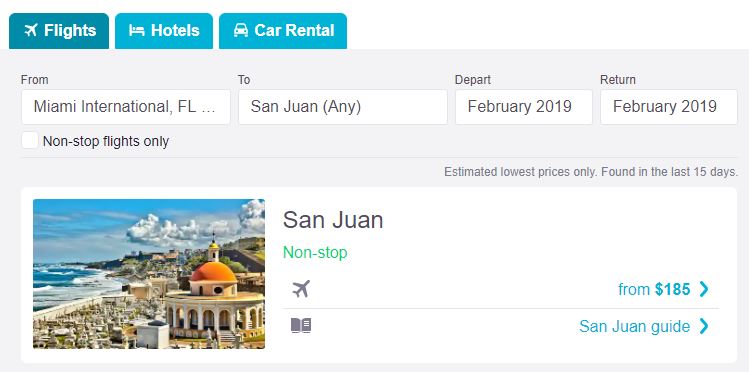Click the gray airplane icon in the San Juan card

(301, 289)
